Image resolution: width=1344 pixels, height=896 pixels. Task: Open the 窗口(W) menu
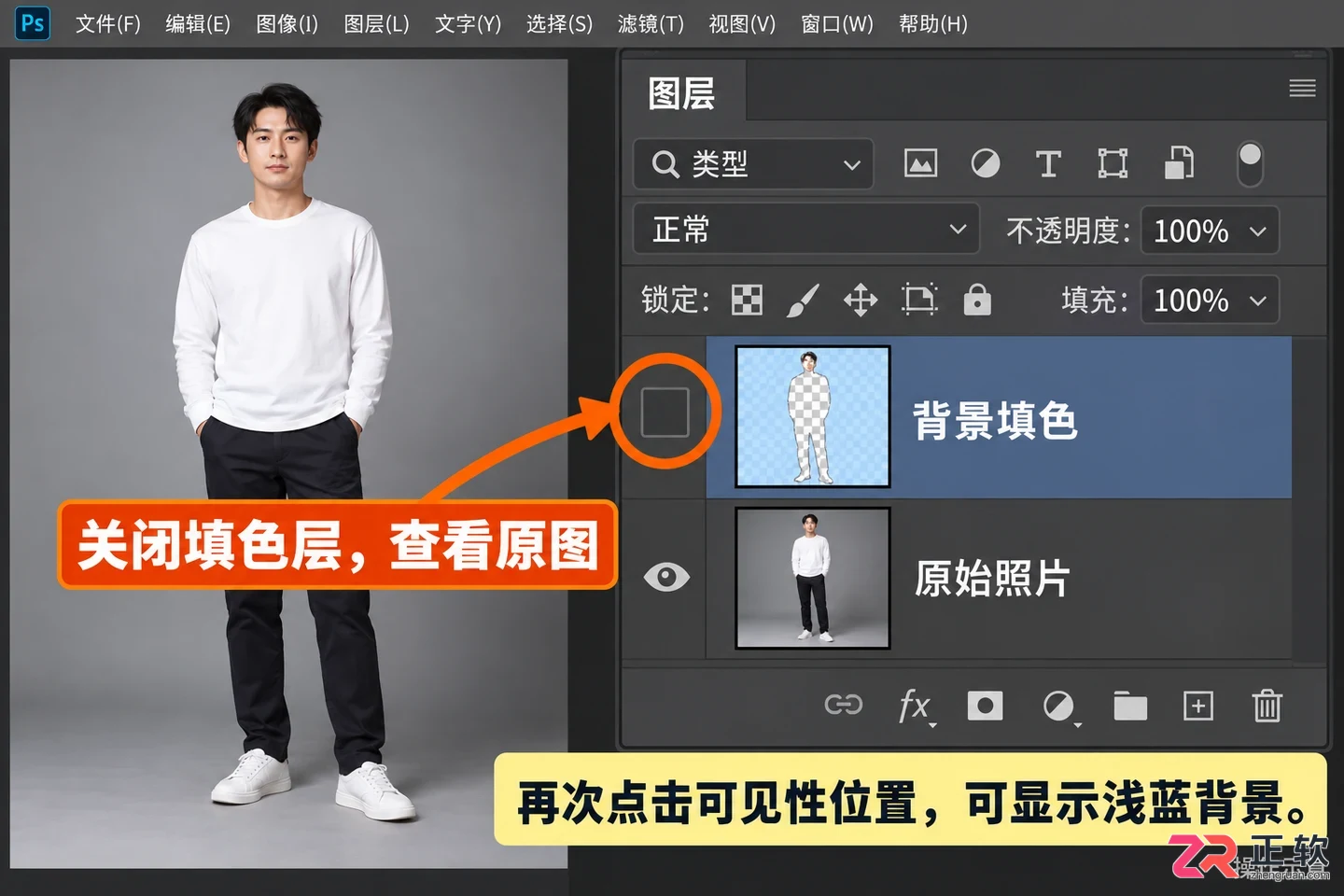coord(837,23)
